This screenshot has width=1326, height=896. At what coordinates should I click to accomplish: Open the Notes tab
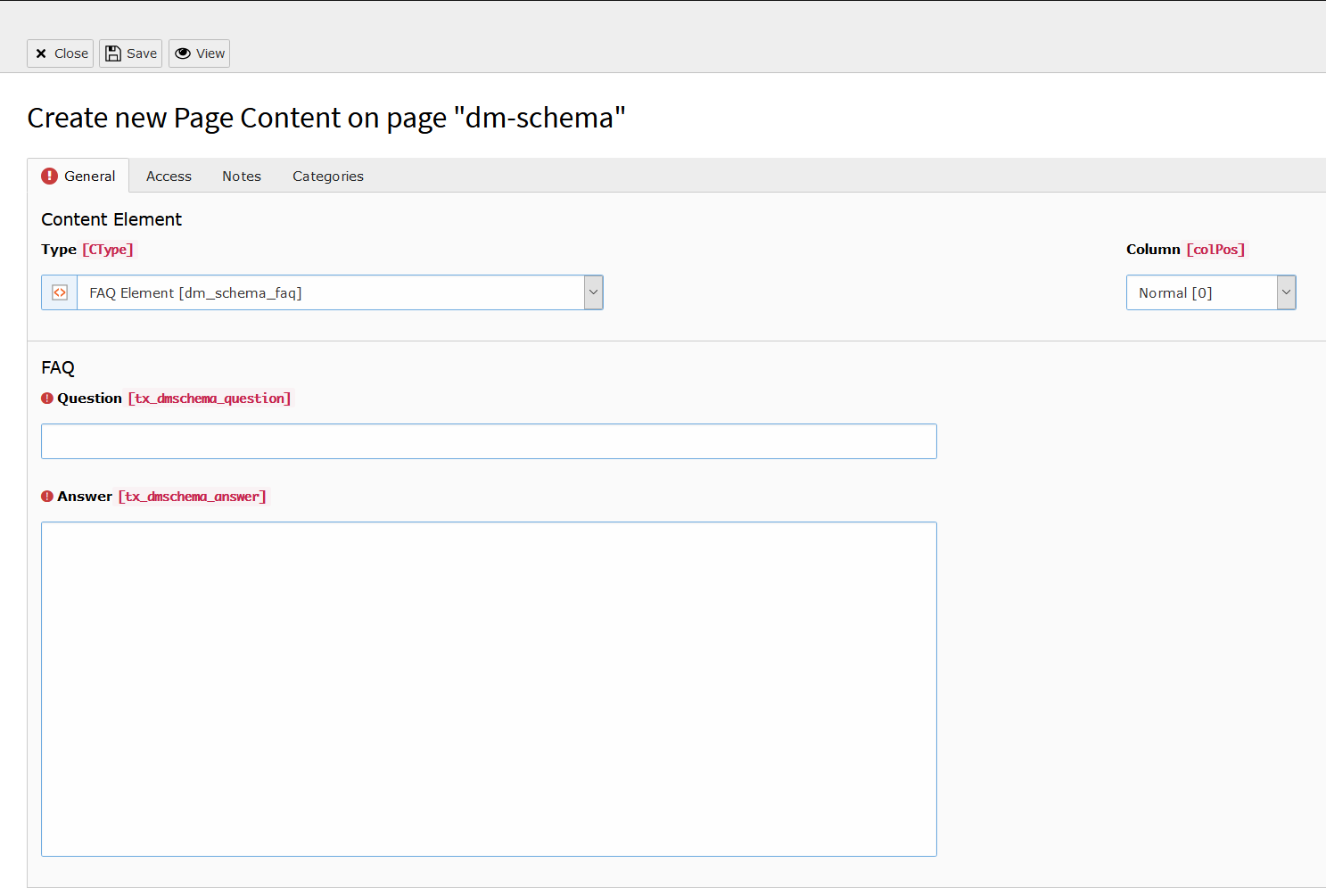242,177
